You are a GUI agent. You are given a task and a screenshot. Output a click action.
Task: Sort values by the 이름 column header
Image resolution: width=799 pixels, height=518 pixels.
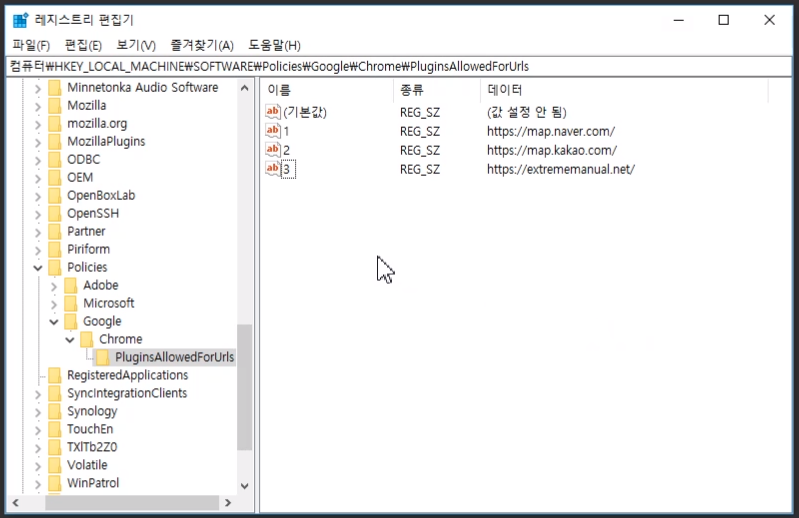pos(327,90)
